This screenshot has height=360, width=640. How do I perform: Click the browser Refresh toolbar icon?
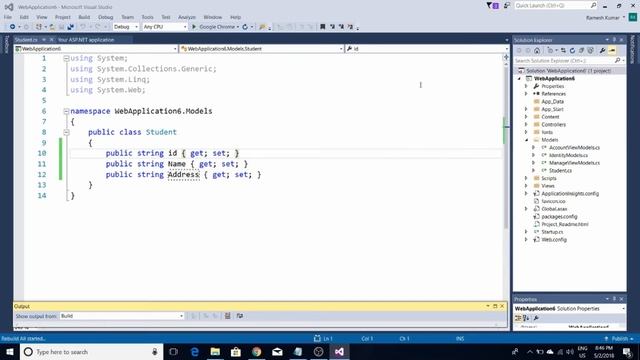(x=245, y=27)
